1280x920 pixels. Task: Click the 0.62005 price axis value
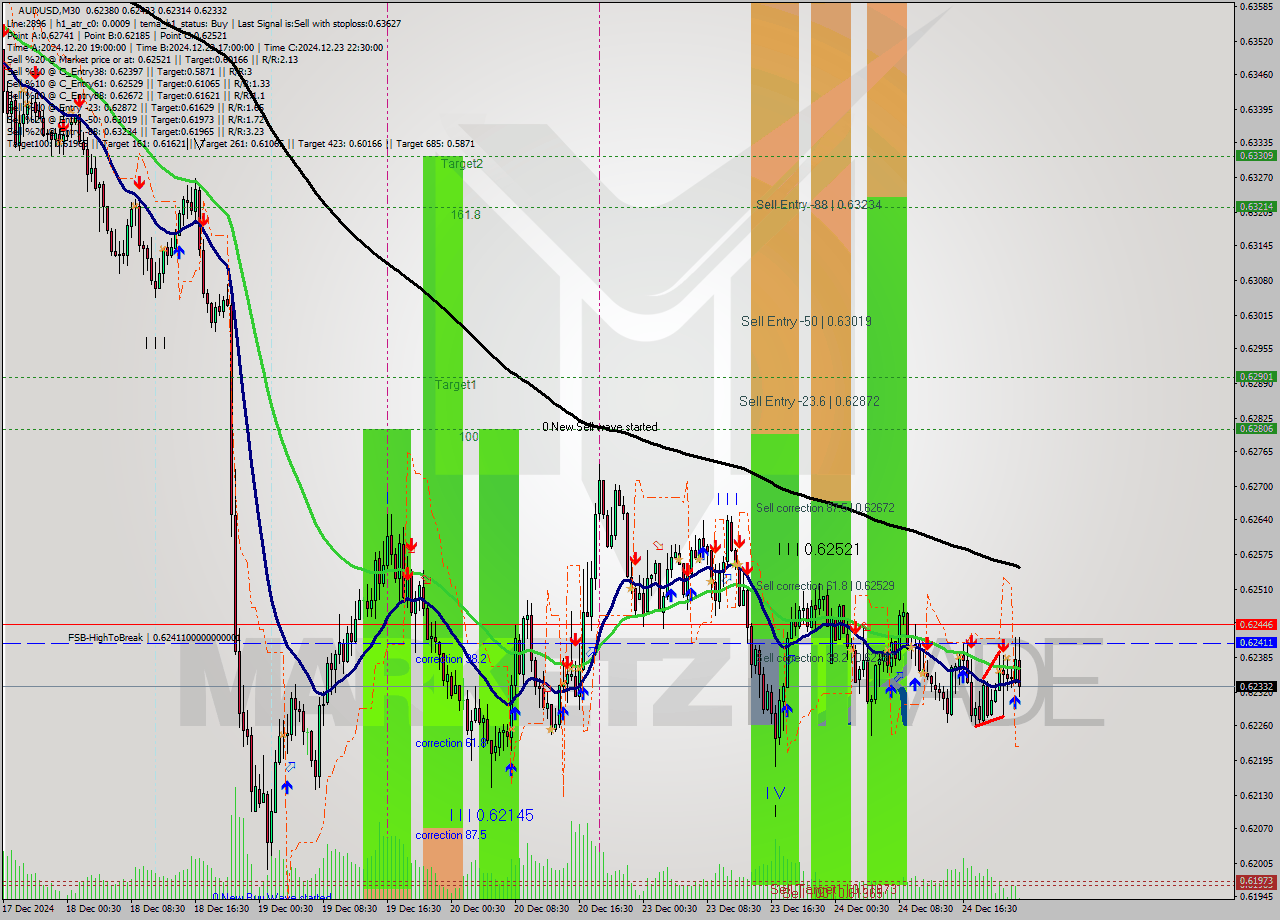coord(1257,863)
